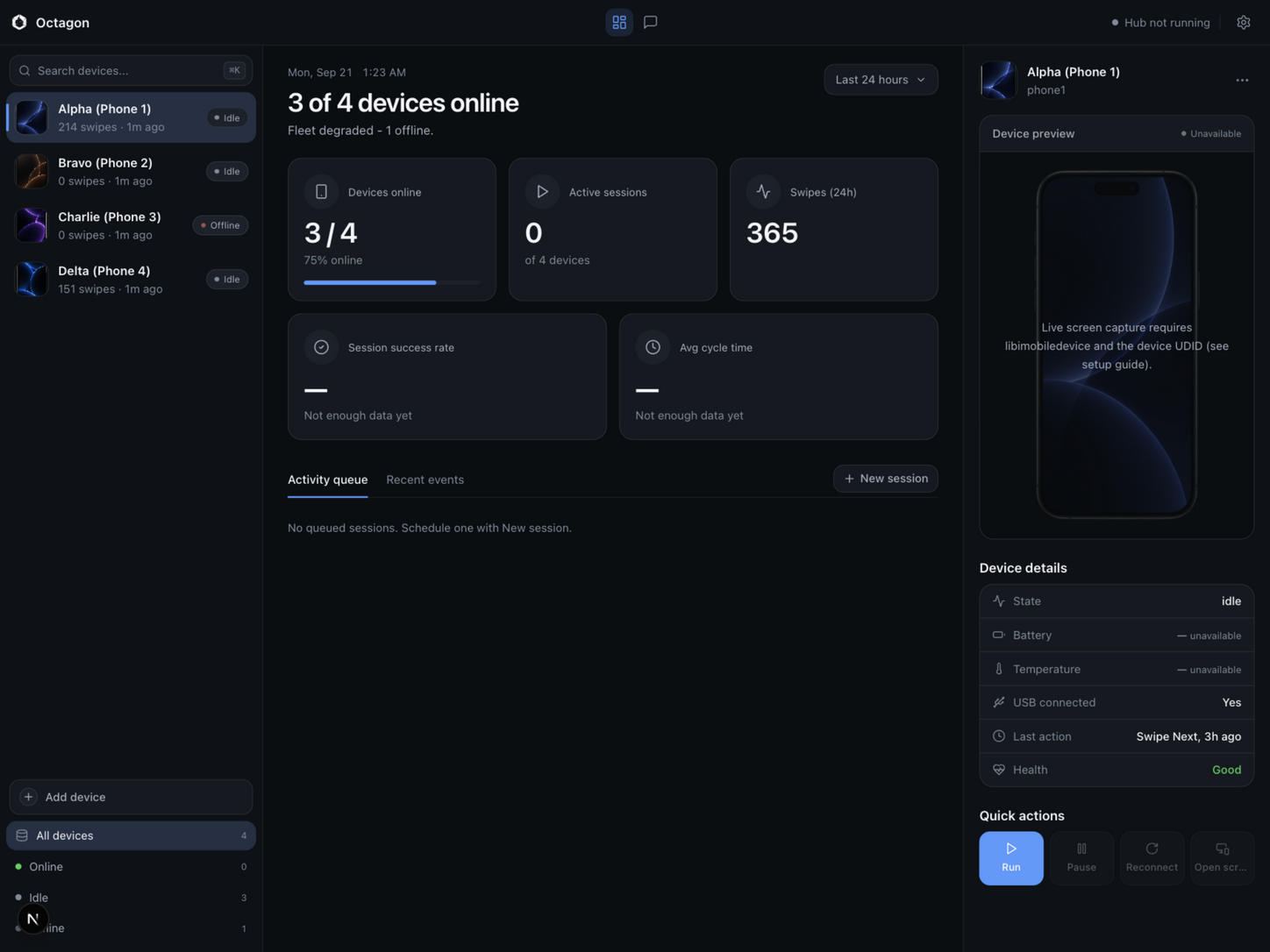Click the device preview phone image
1270x952 pixels.
point(1116,345)
